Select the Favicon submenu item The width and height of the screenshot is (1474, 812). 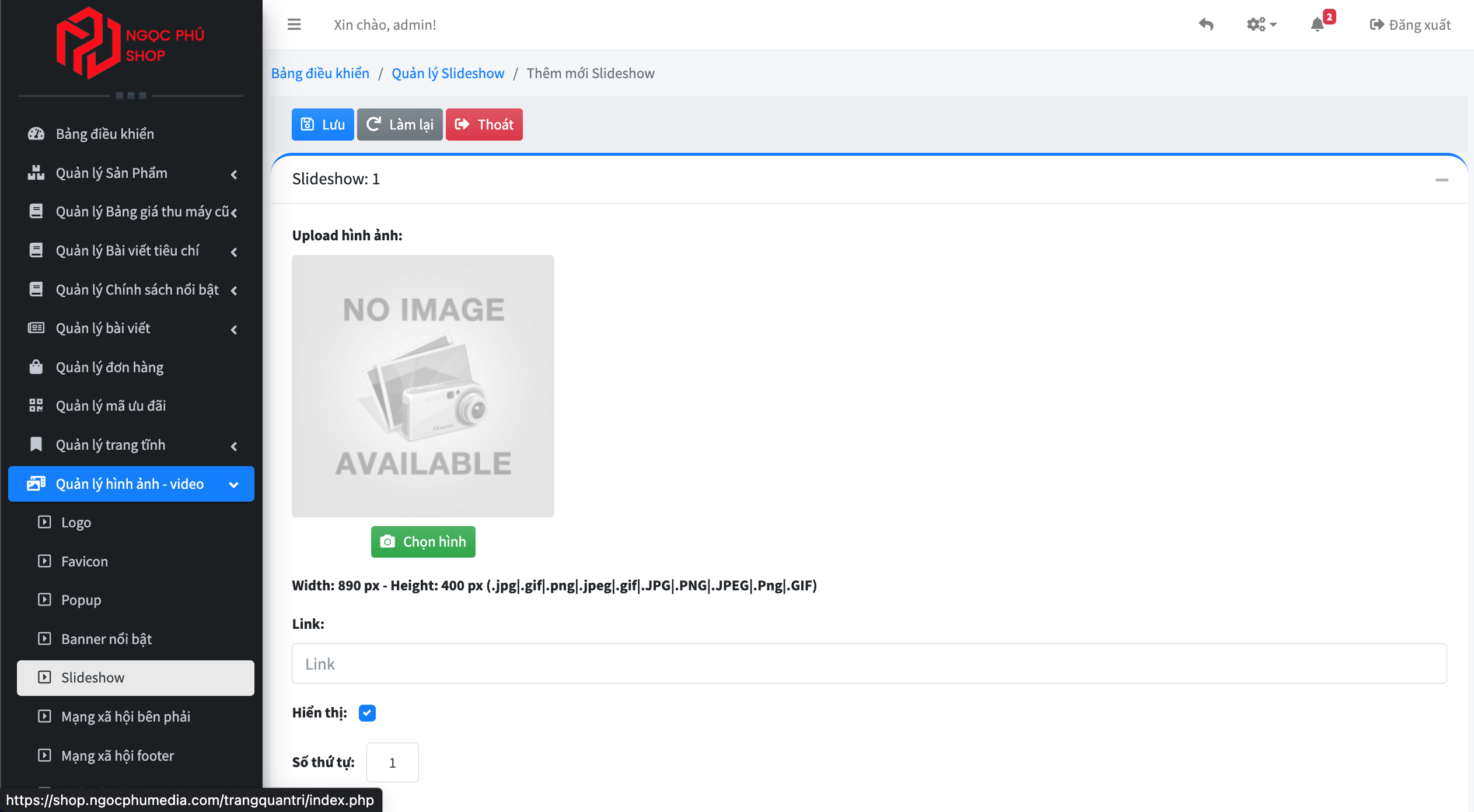pyautogui.click(x=85, y=561)
